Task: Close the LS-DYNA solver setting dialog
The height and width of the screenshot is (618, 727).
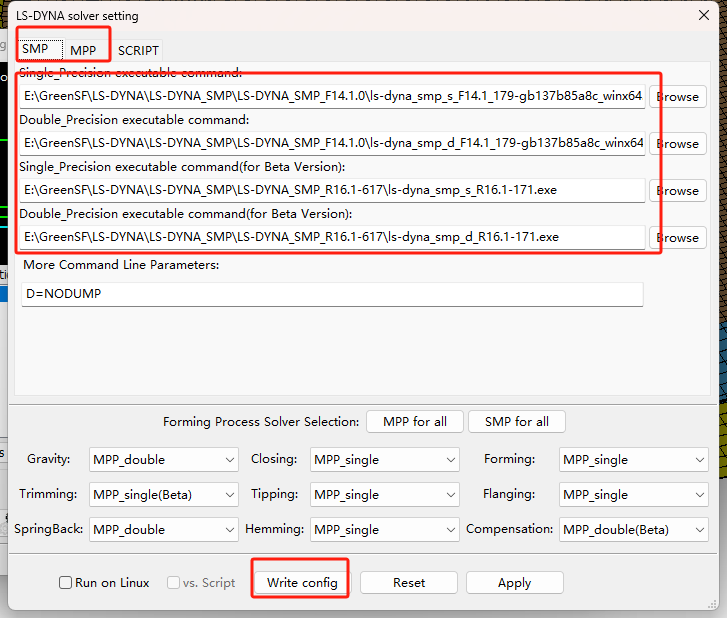Action: [x=703, y=15]
